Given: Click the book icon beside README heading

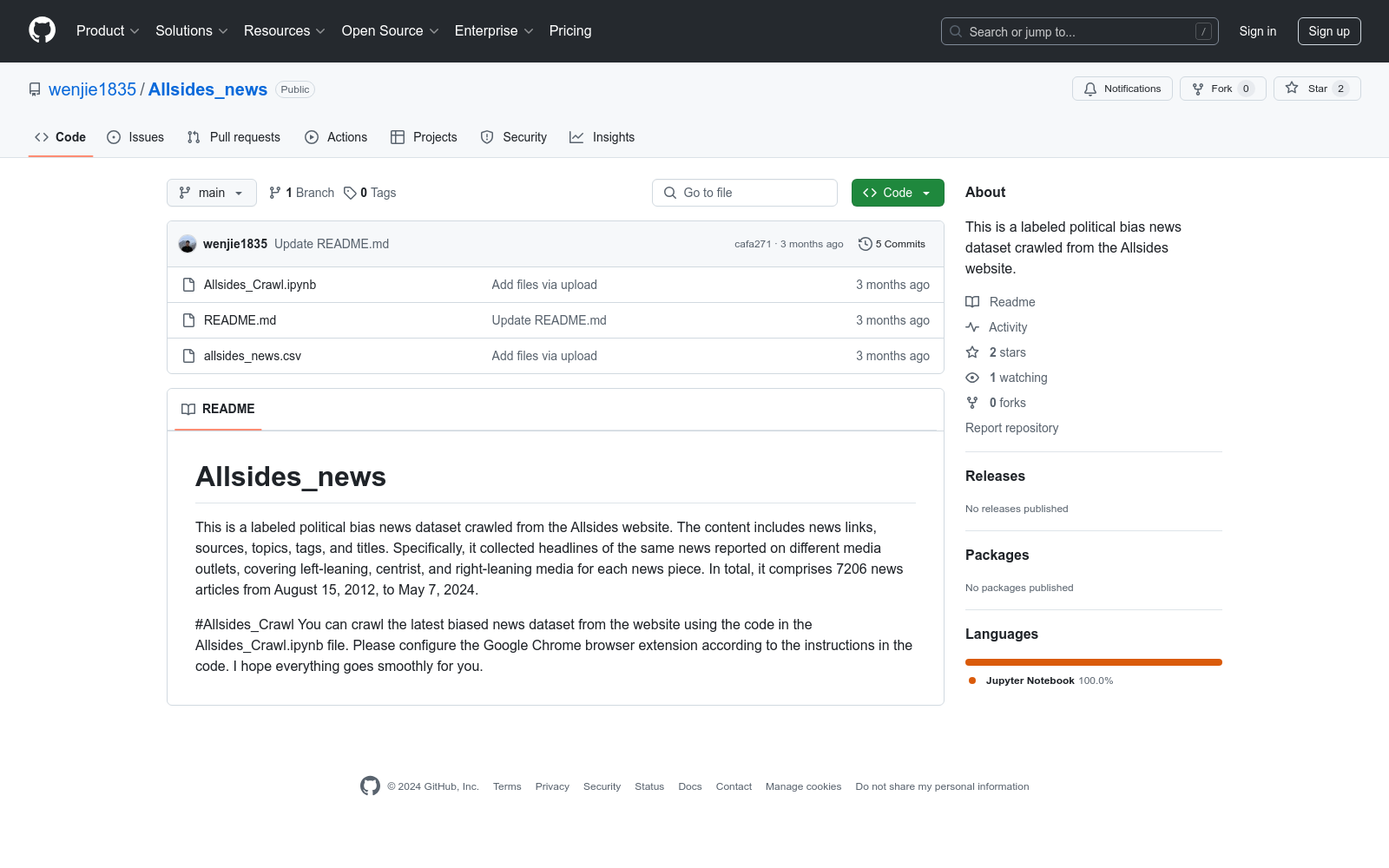Looking at the screenshot, I should point(188,409).
